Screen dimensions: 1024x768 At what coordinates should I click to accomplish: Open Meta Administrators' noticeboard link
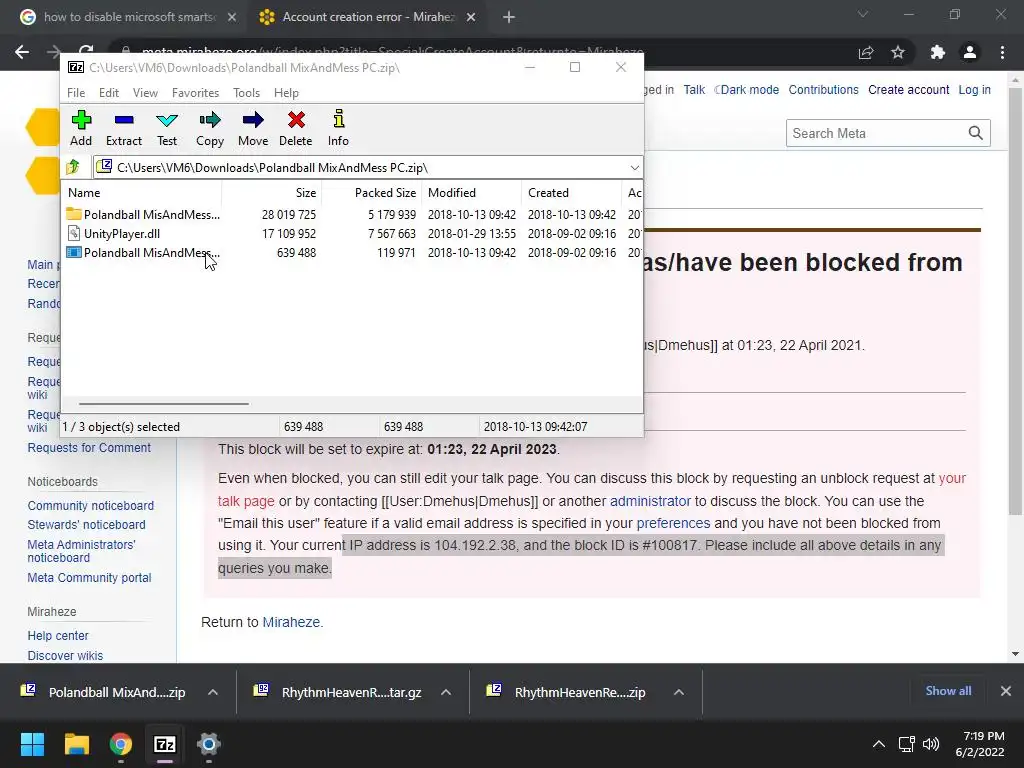82,551
